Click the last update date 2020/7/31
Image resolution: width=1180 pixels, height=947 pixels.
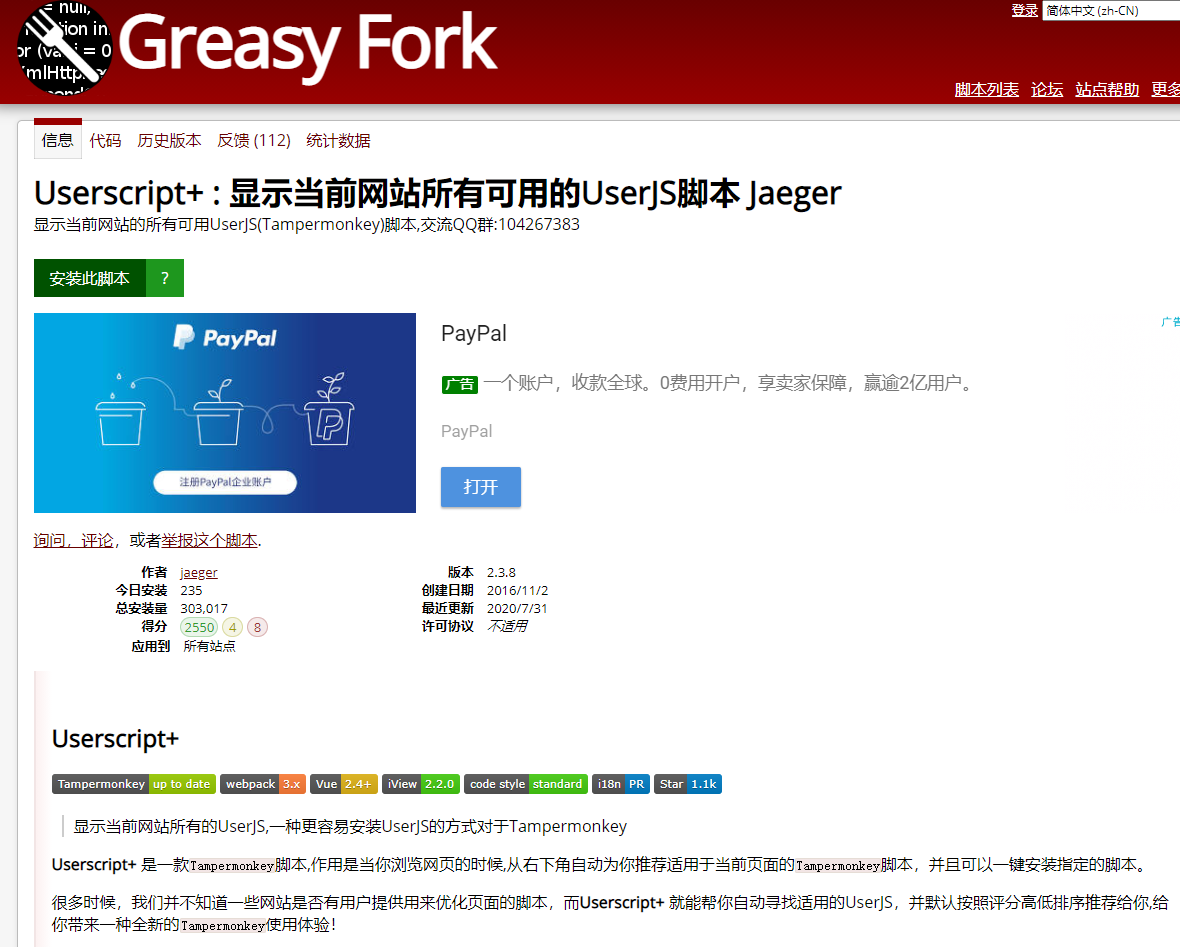517,609
